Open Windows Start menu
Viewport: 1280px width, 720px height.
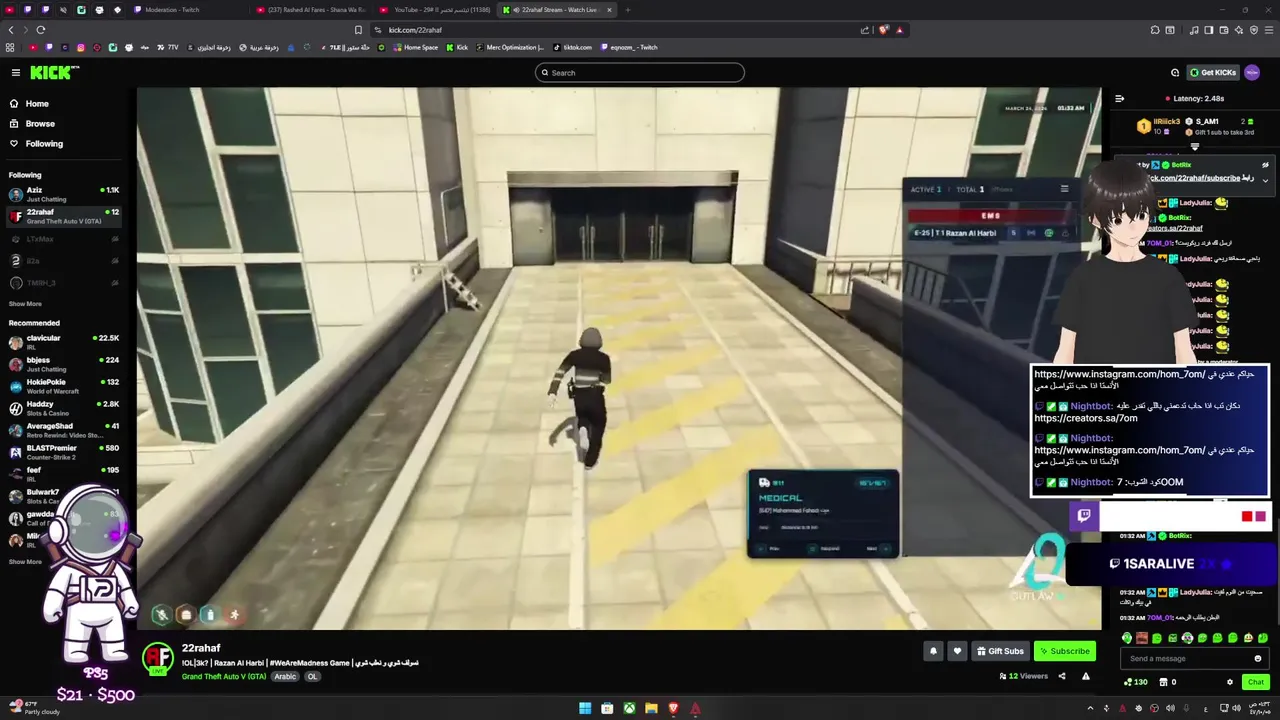pyautogui.click(x=585, y=708)
